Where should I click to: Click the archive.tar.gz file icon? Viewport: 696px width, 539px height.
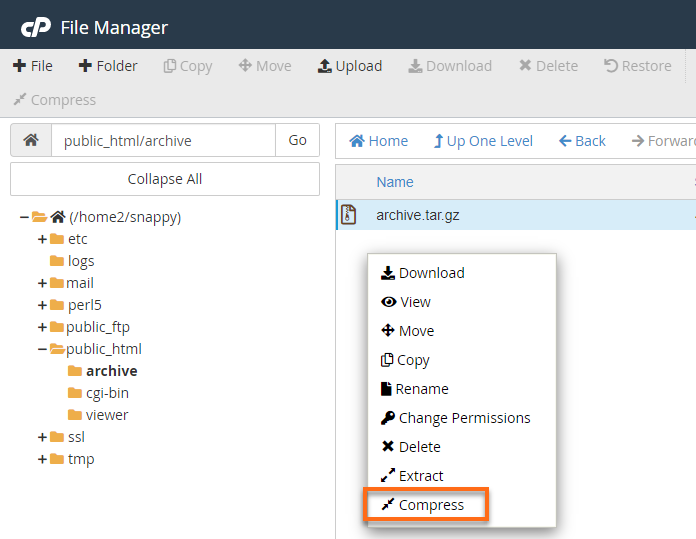348,215
